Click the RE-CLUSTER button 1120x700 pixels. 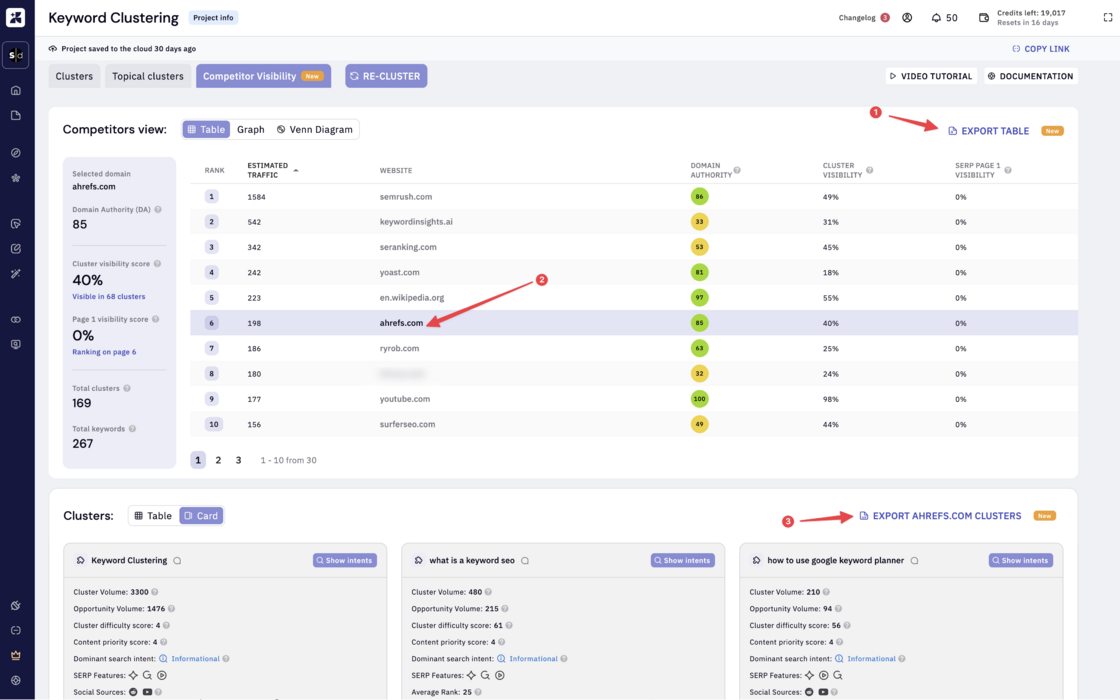(386, 76)
